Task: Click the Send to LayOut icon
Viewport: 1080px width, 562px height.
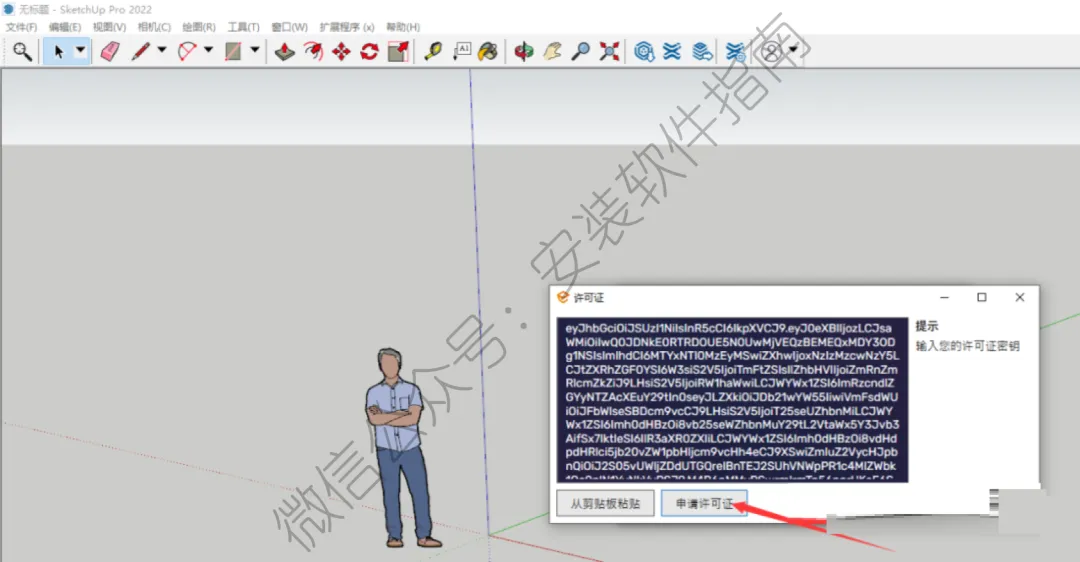Action: 702,52
